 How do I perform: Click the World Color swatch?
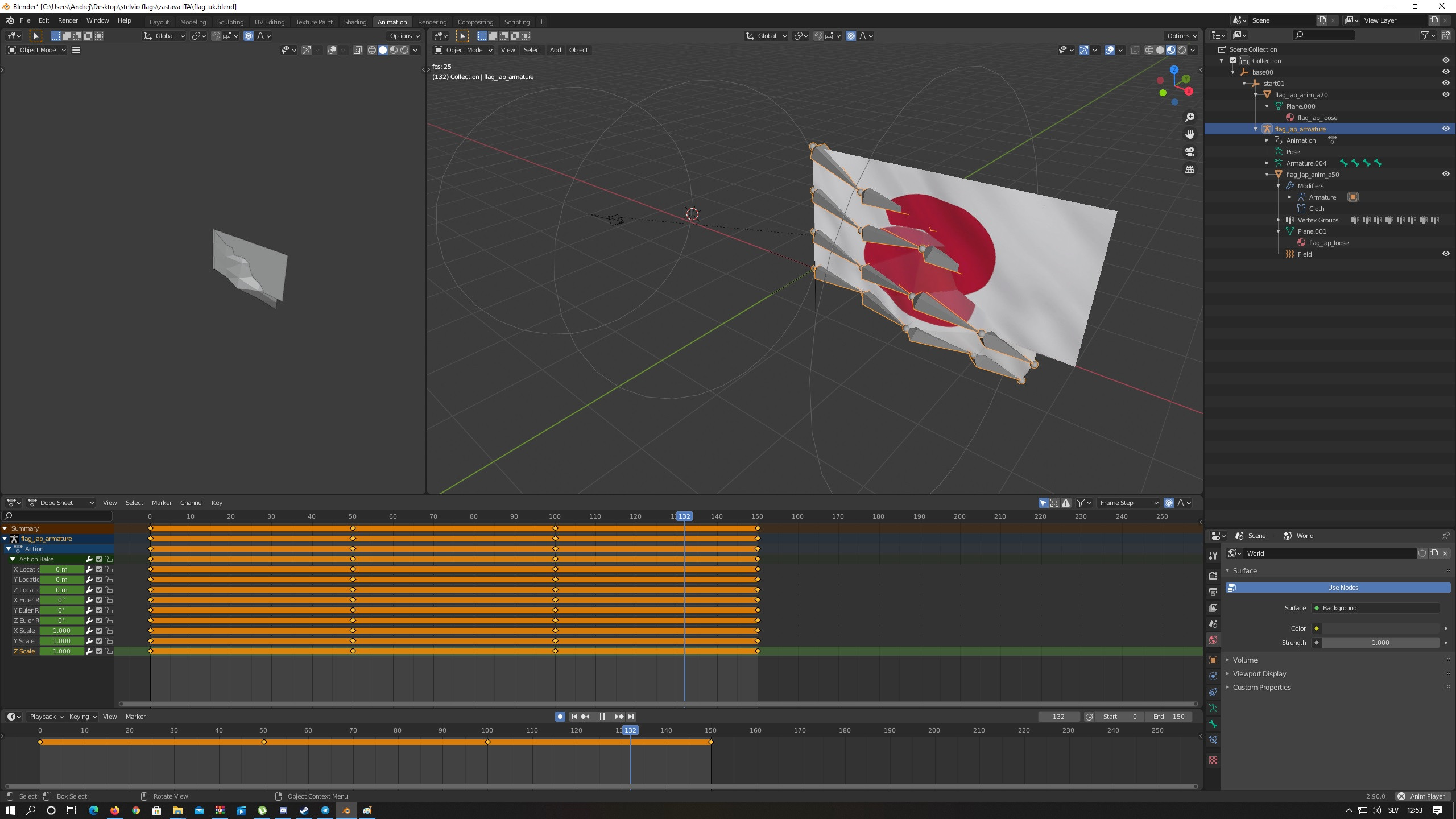pos(1380,628)
